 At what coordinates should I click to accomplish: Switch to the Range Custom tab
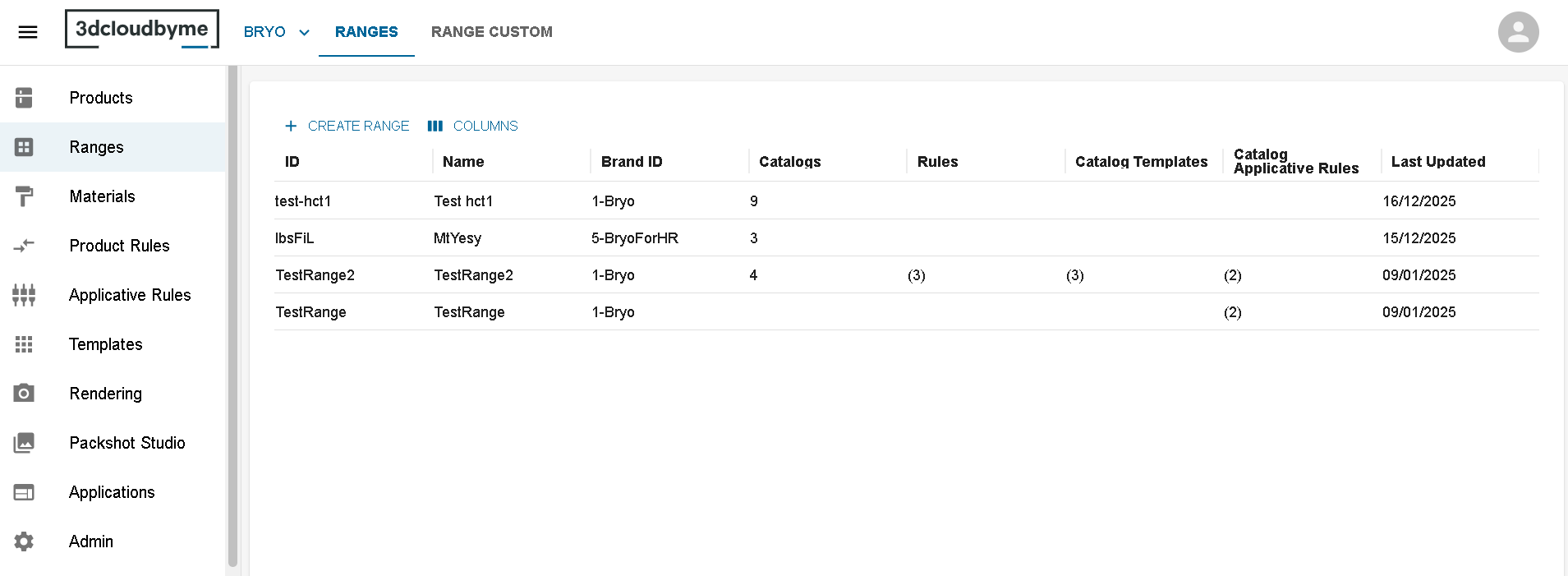coord(491,32)
